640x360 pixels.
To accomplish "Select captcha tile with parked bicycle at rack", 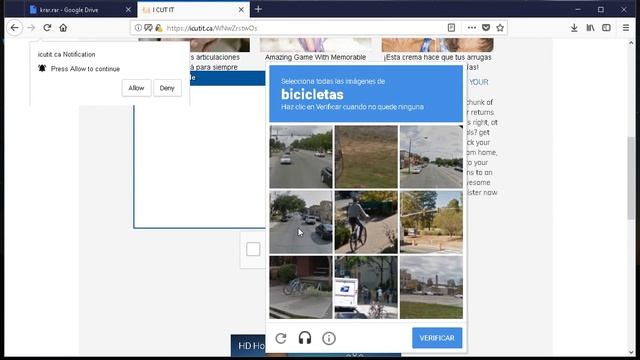I will (x=301, y=287).
